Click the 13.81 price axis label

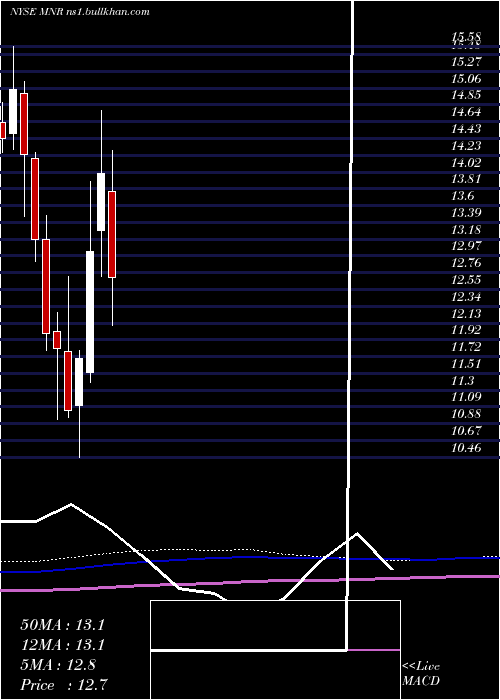coord(466,179)
